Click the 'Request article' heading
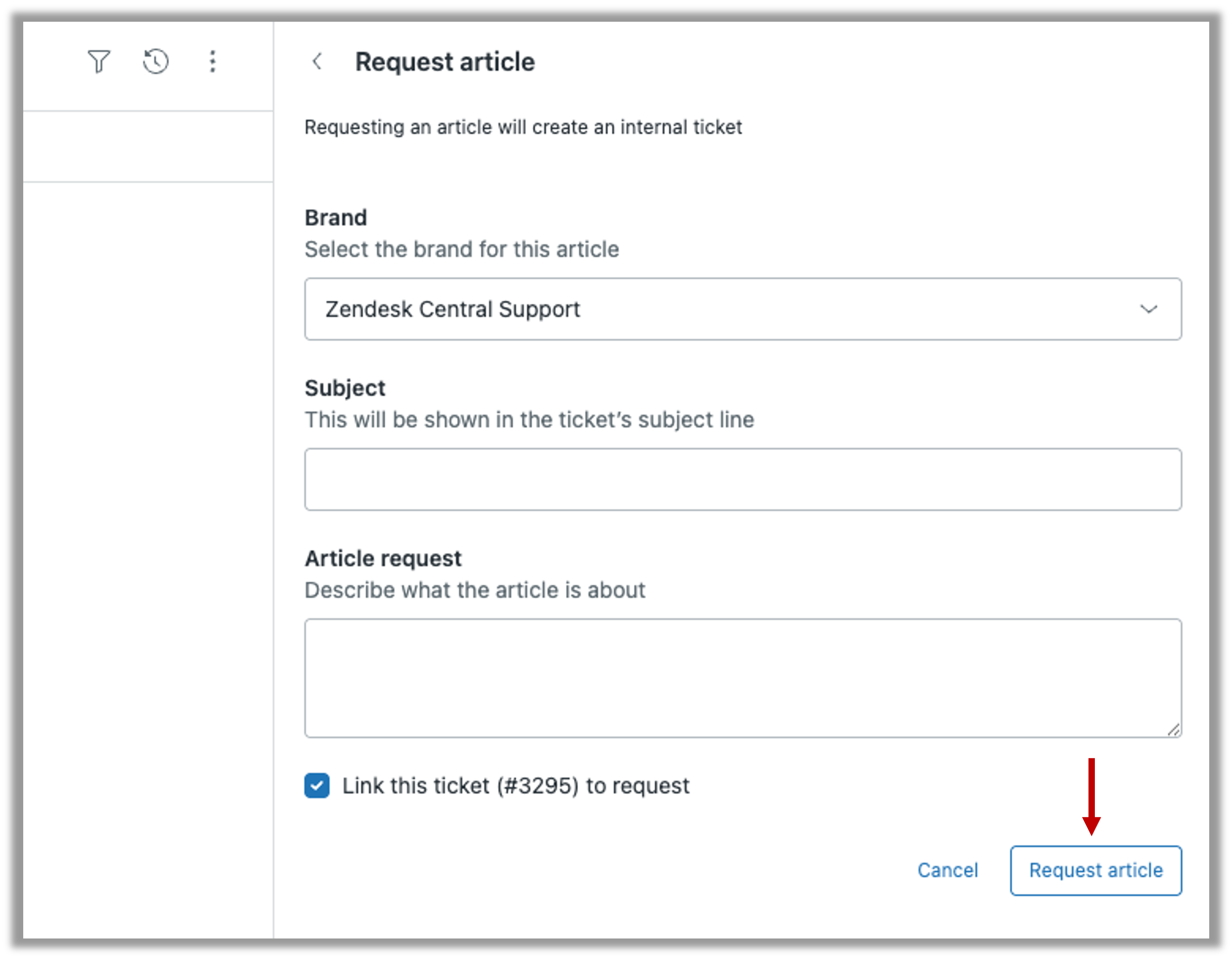The width and height of the screenshot is (1232, 960). (445, 61)
